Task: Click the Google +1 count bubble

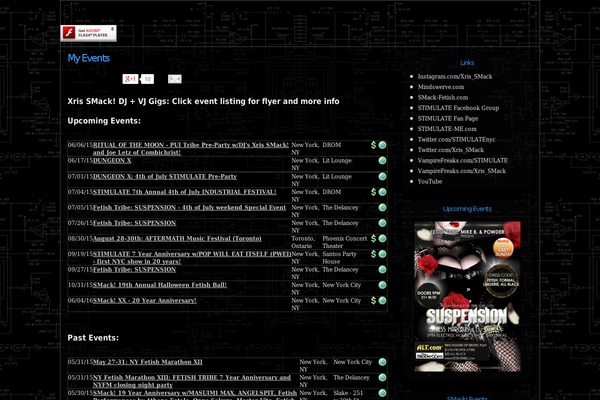Action: point(147,79)
